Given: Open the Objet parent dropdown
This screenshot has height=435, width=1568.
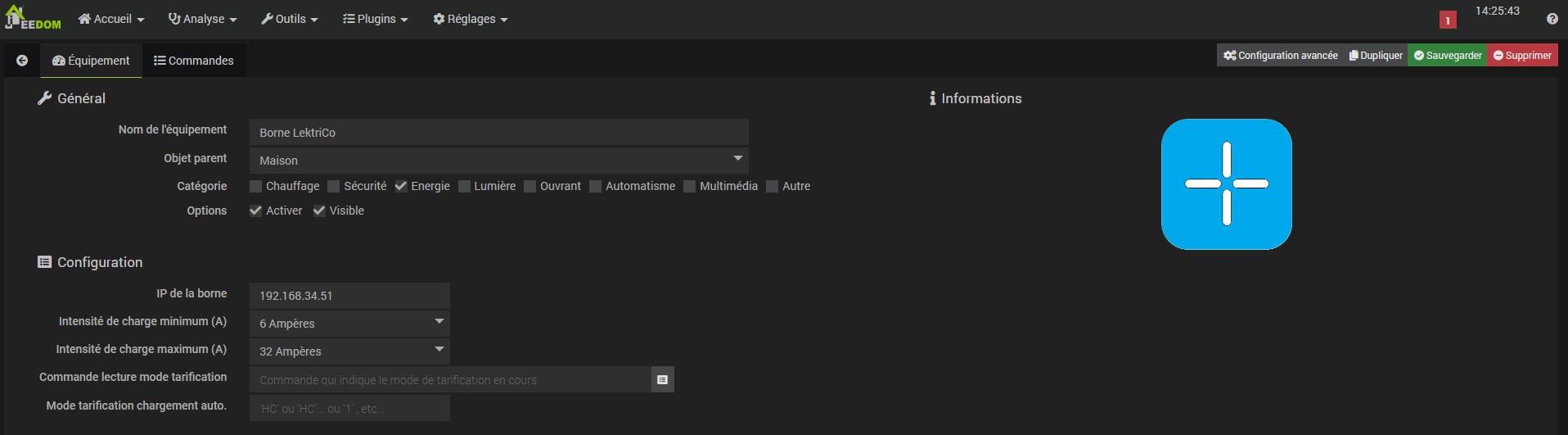Looking at the screenshot, I should (x=498, y=160).
